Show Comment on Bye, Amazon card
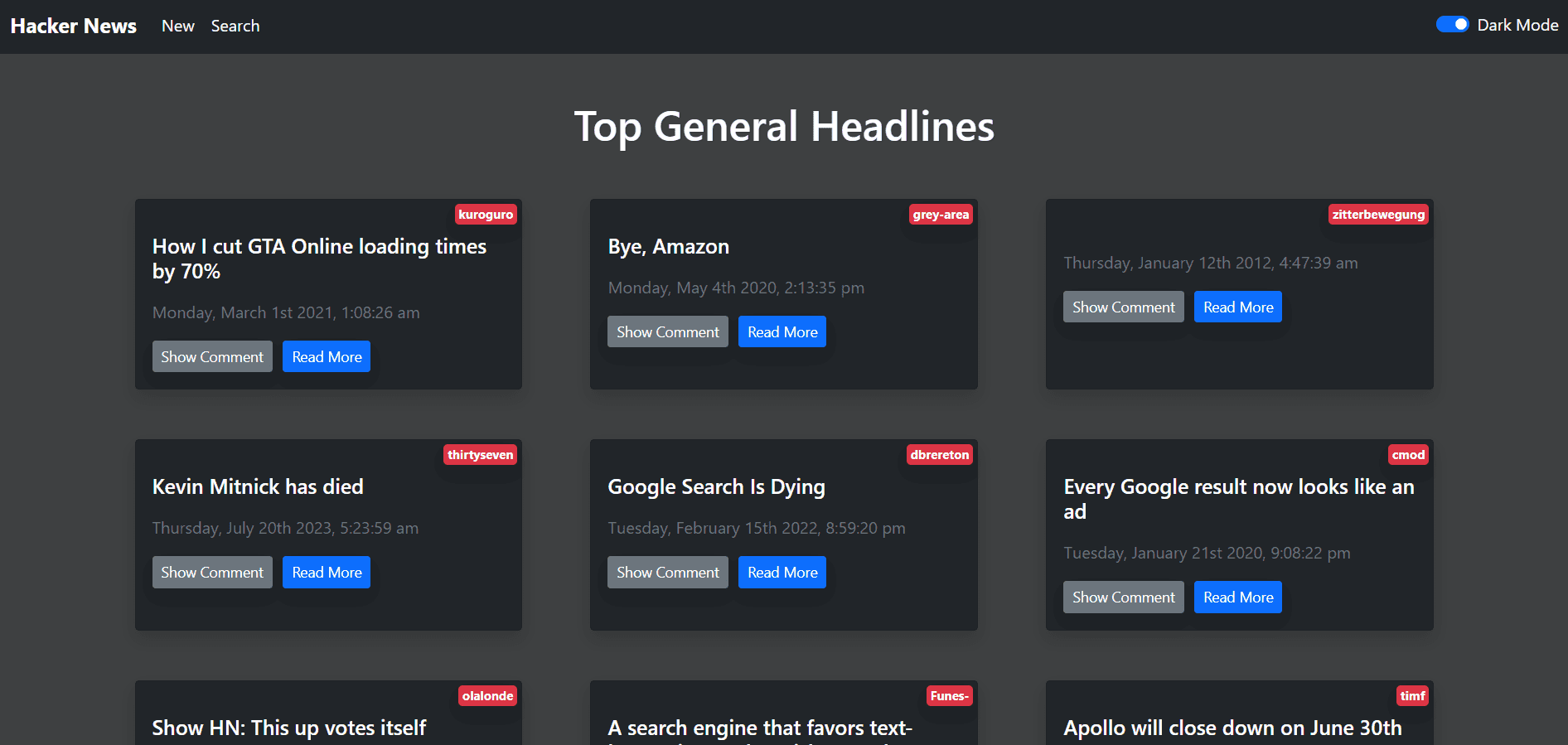This screenshot has height=745, width=1568. coord(668,331)
